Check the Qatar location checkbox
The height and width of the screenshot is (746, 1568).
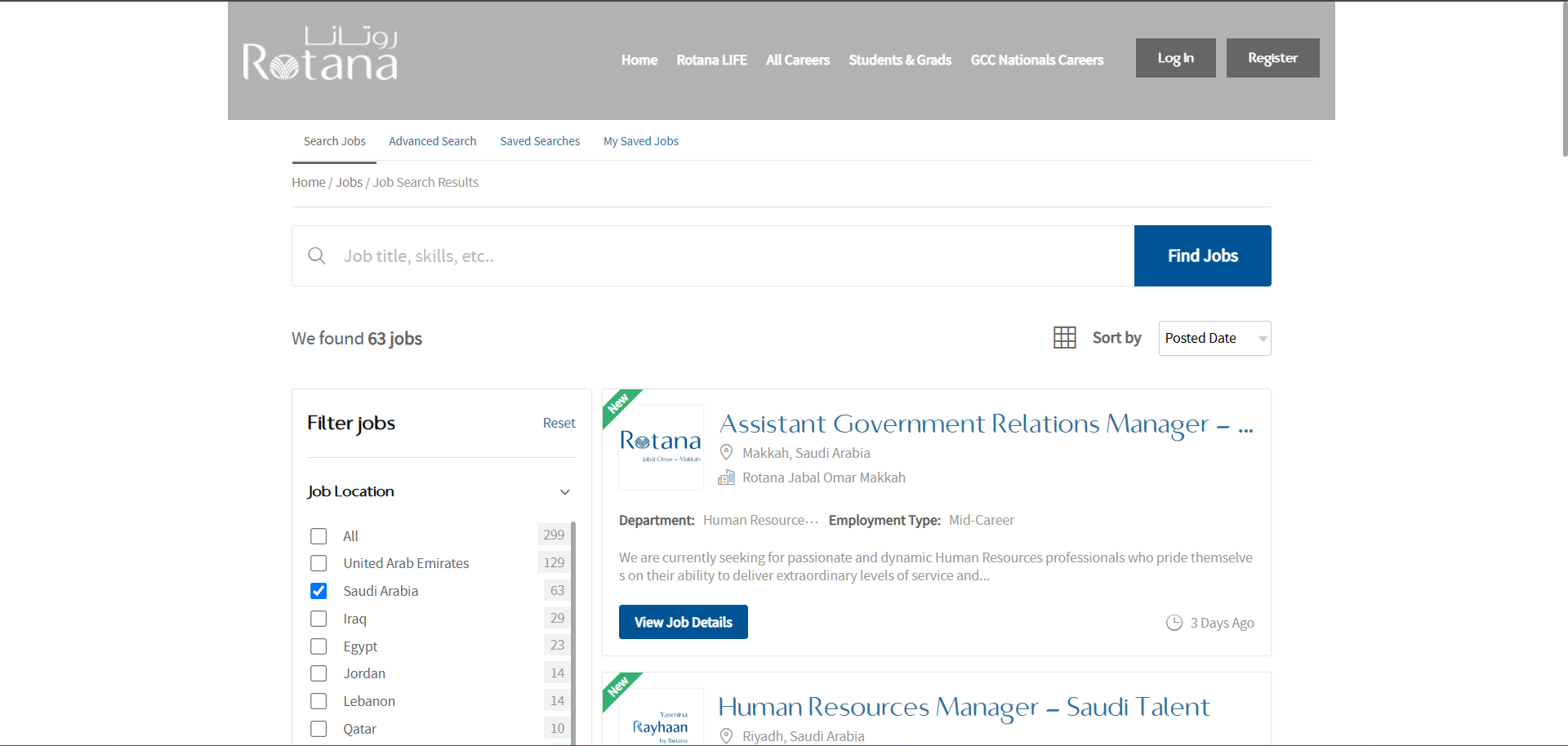[x=318, y=729]
